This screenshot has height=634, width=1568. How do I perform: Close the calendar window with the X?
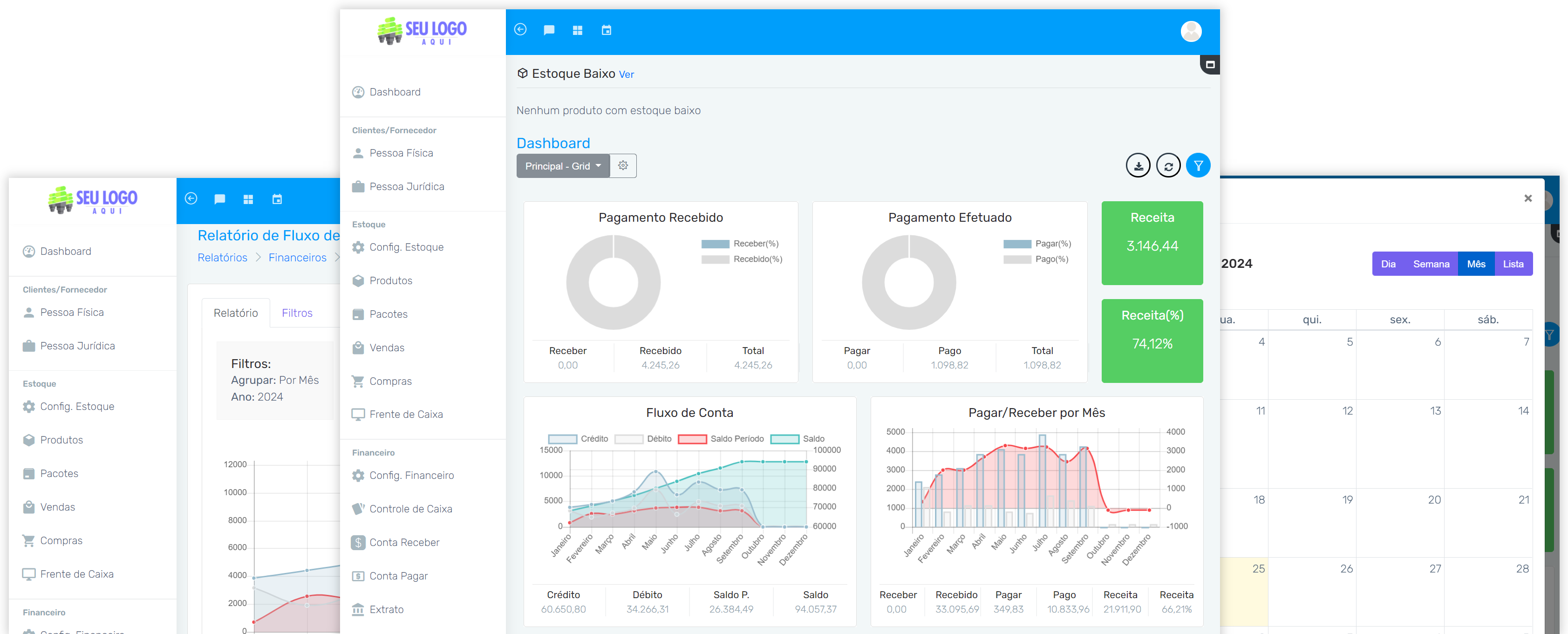[x=1527, y=198]
